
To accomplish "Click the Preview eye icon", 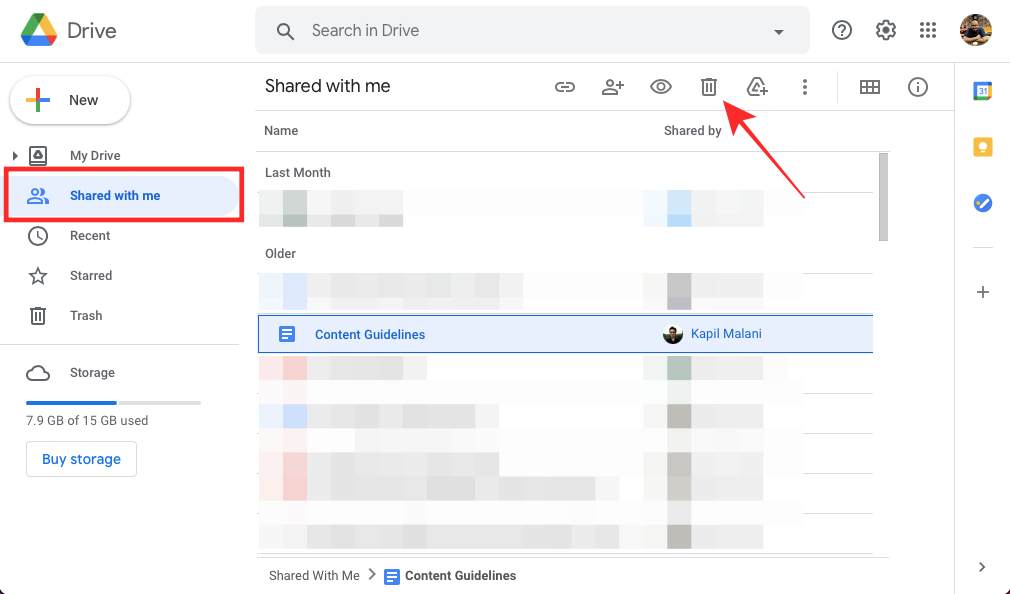I will (660, 86).
